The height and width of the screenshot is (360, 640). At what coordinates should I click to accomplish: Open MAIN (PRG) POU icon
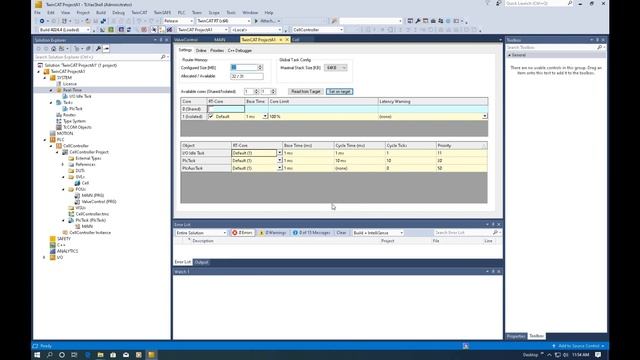(x=77, y=196)
